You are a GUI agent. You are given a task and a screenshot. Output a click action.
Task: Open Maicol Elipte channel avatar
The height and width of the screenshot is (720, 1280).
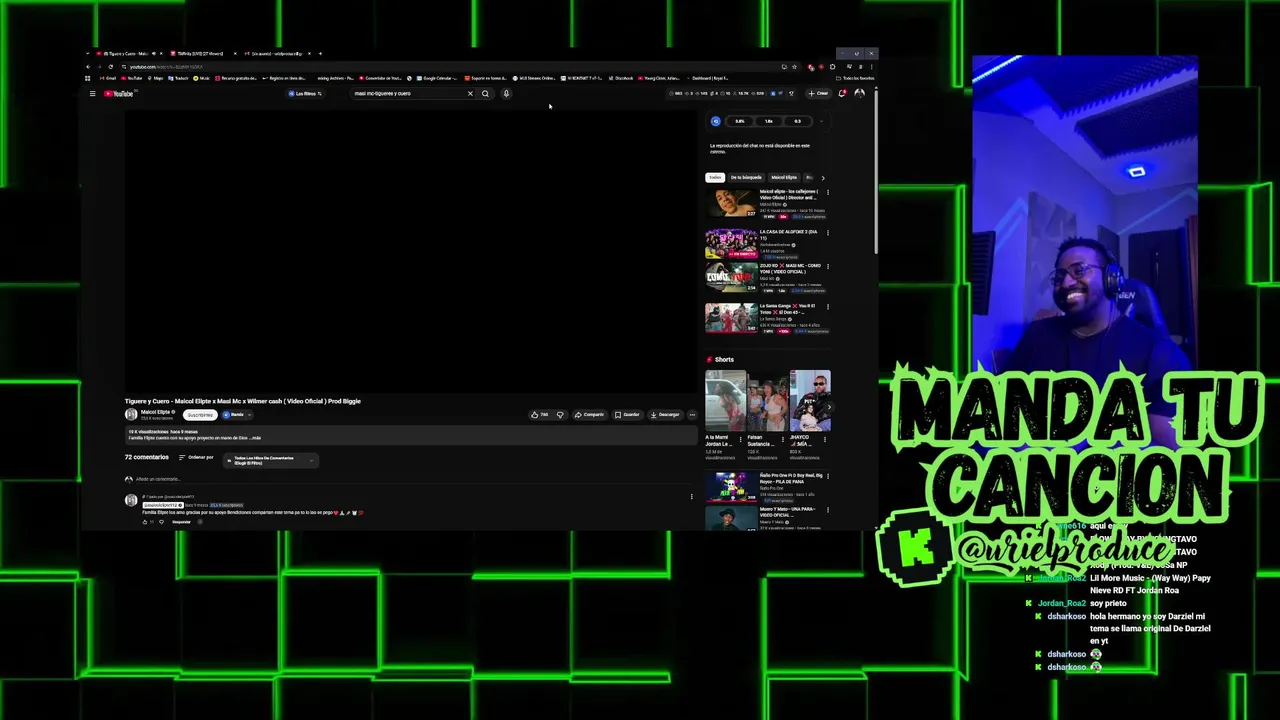(131, 414)
